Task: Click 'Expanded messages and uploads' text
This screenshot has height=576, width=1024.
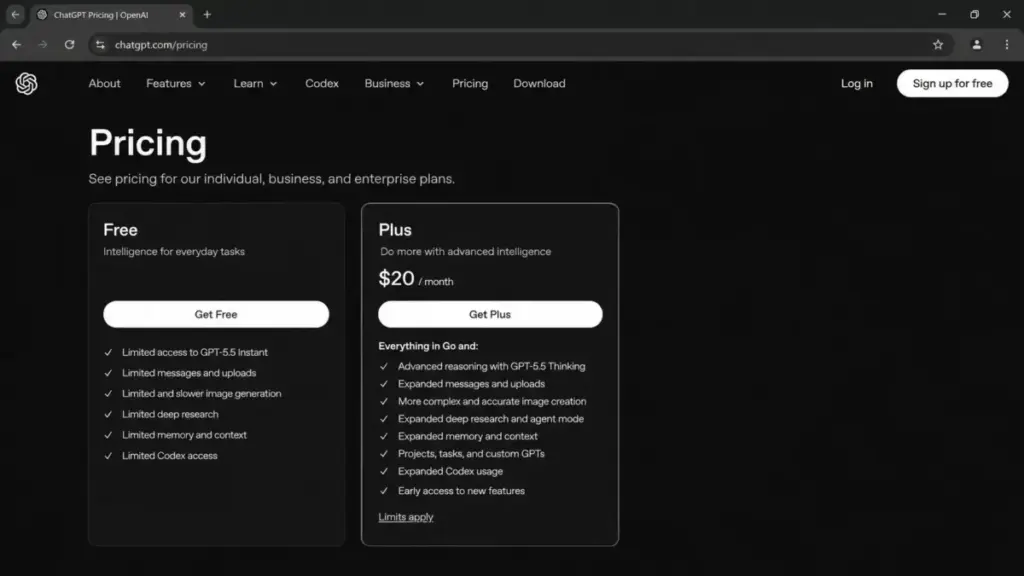Action: click(472, 384)
